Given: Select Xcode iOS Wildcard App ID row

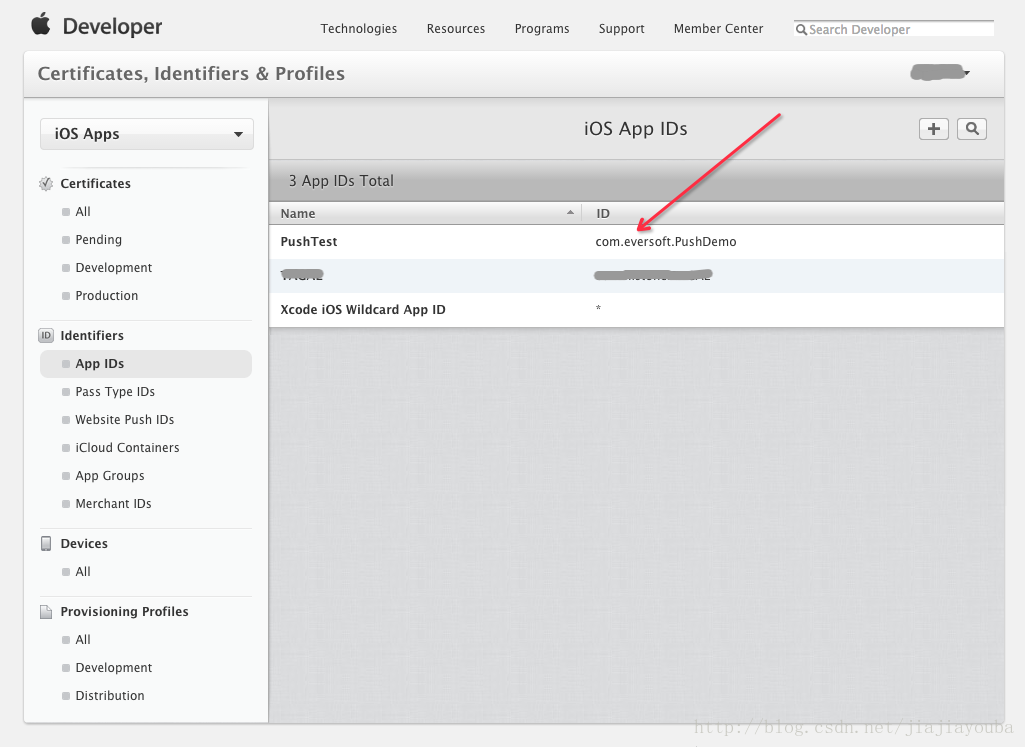Looking at the screenshot, I should pyautogui.click(x=636, y=310).
